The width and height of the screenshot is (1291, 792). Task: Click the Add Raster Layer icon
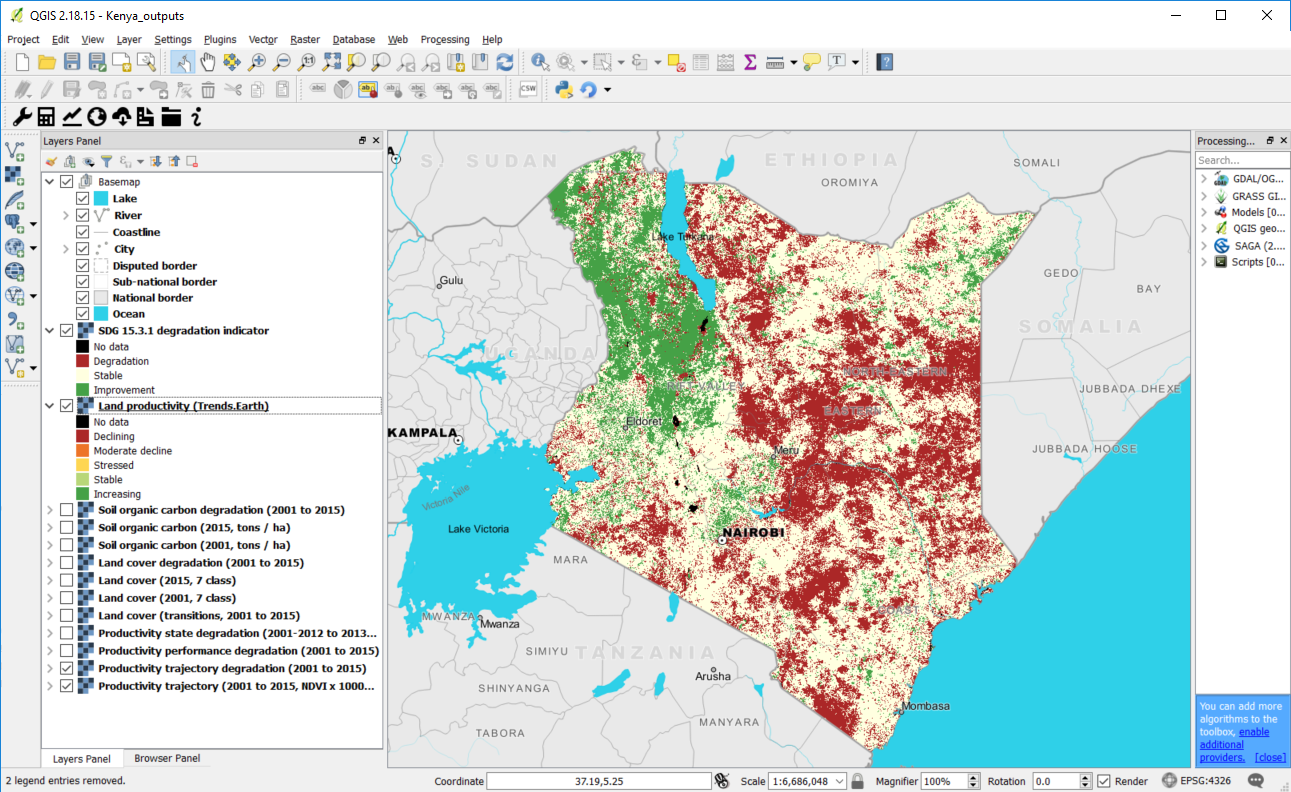14,175
